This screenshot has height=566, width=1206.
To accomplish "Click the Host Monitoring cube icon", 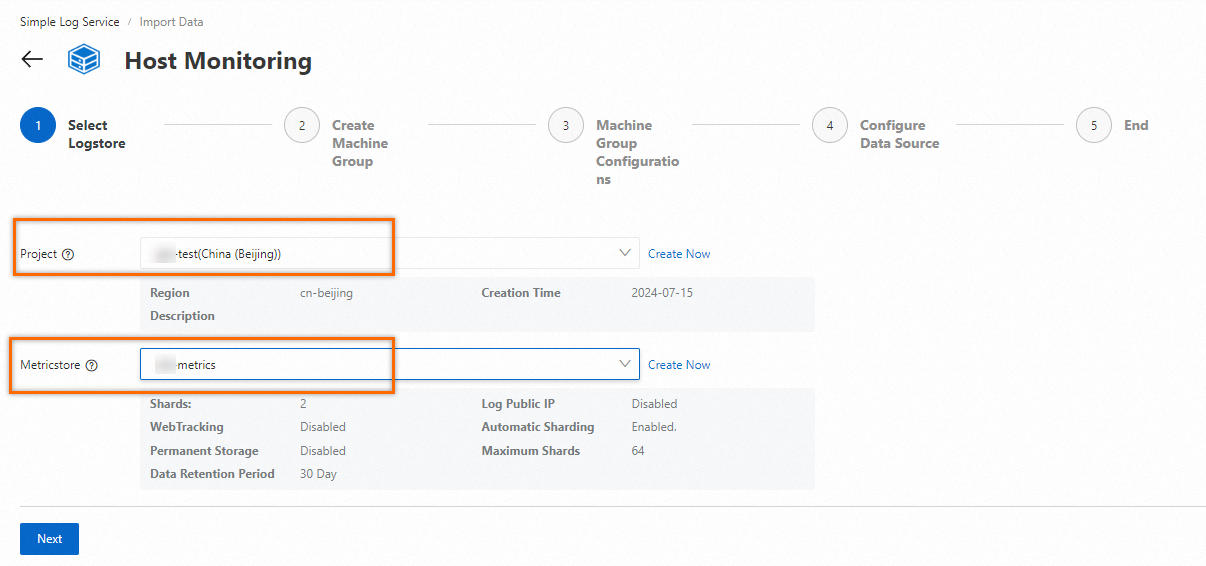I will tap(84, 60).
